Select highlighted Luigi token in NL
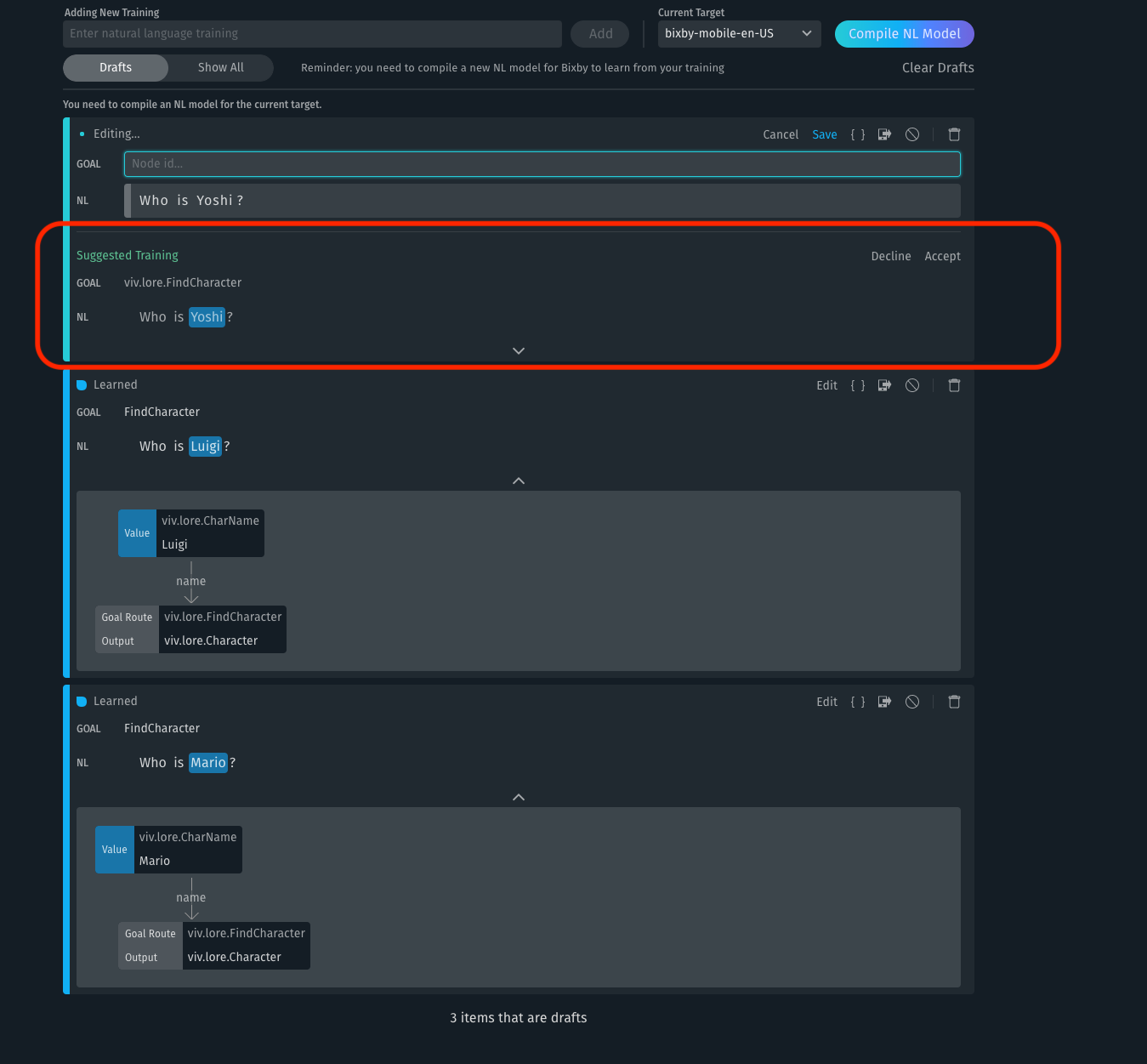Viewport: 1147px width, 1064px height. tap(205, 447)
